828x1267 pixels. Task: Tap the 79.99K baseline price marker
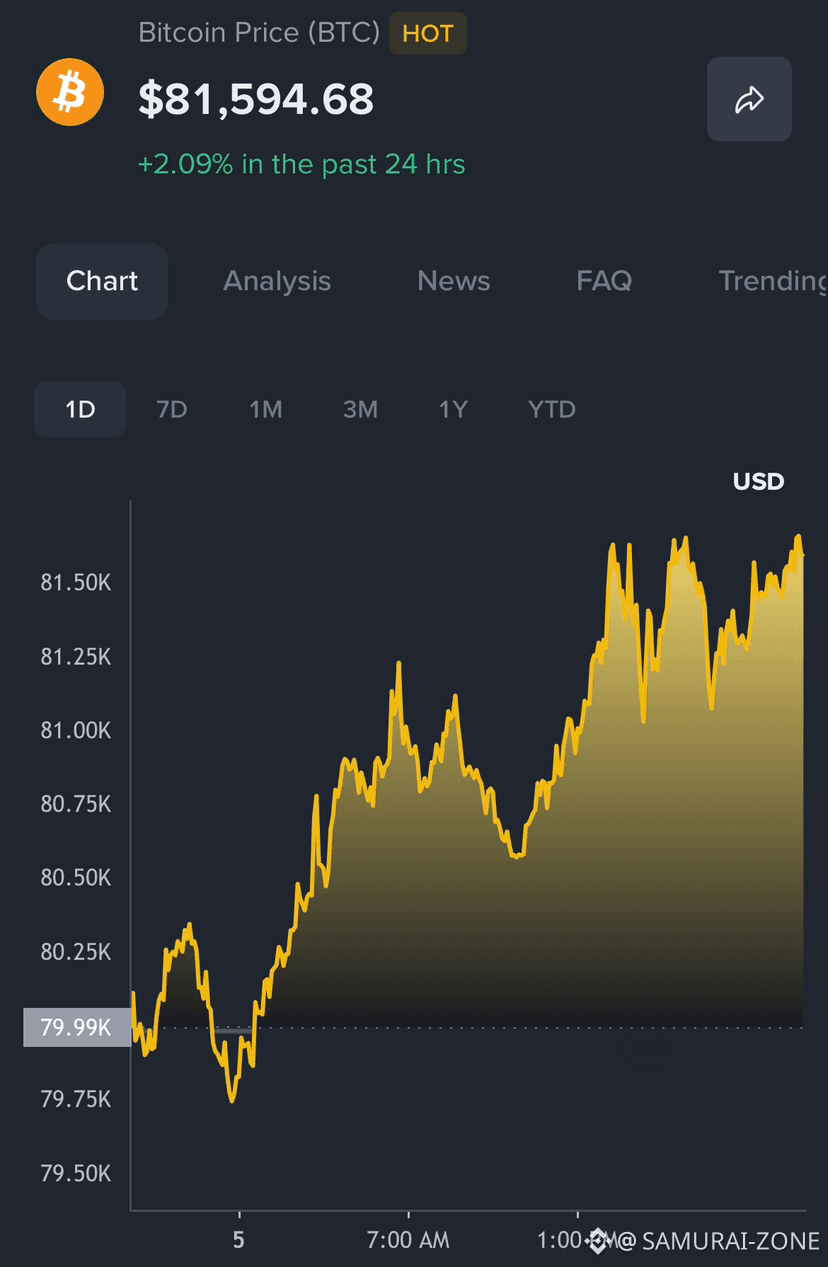coord(77,1027)
